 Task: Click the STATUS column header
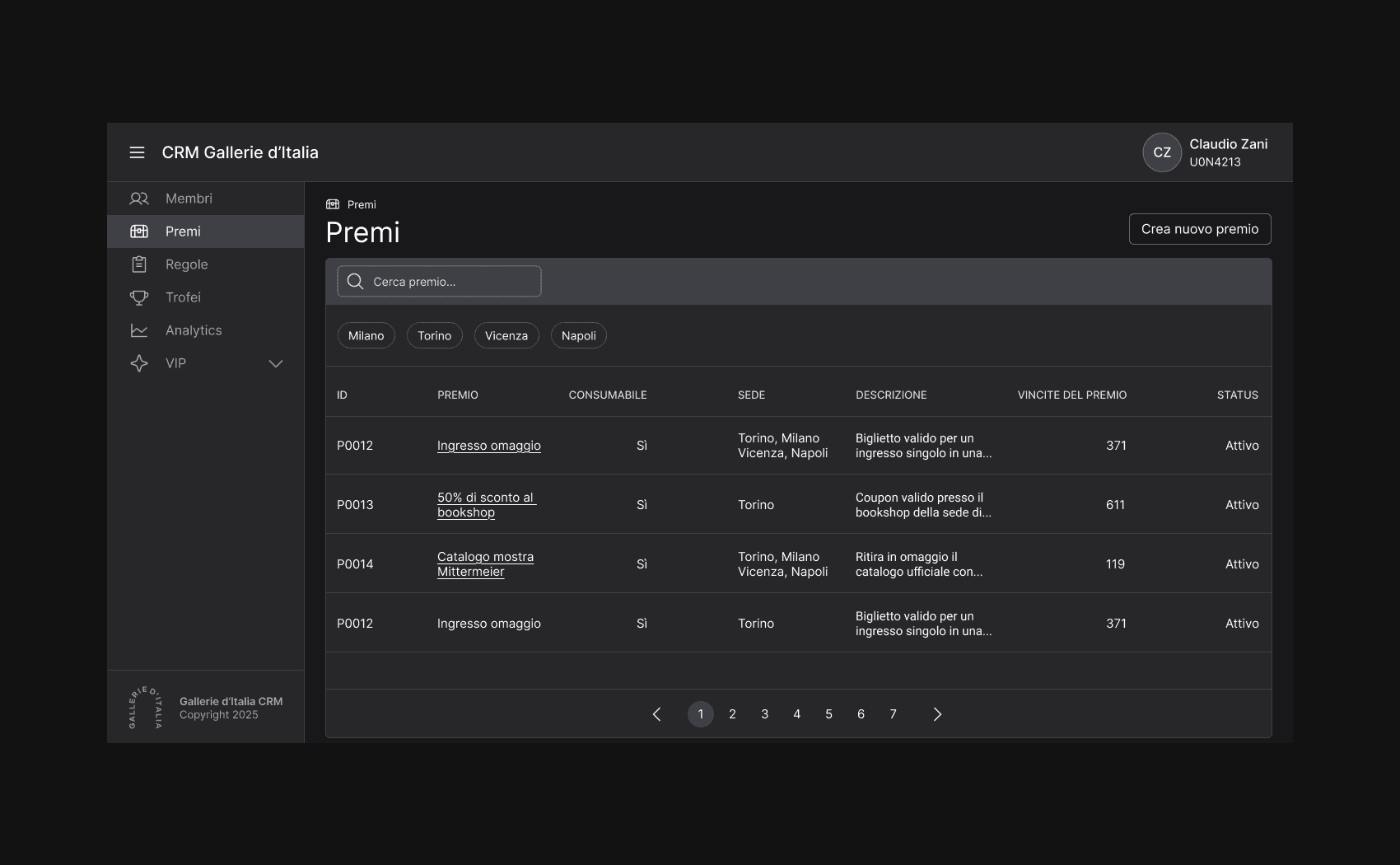(x=1238, y=395)
